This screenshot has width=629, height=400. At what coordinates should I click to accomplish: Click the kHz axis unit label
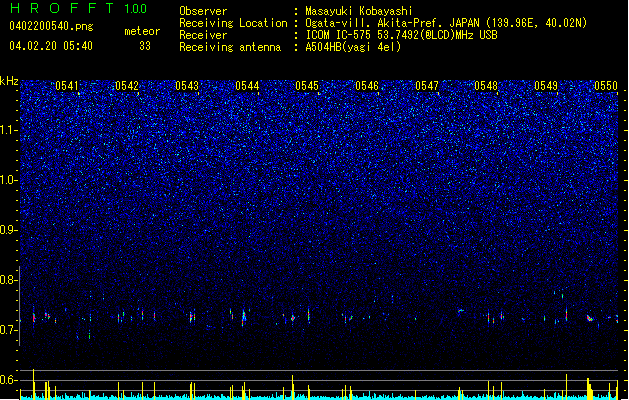(x=9, y=81)
